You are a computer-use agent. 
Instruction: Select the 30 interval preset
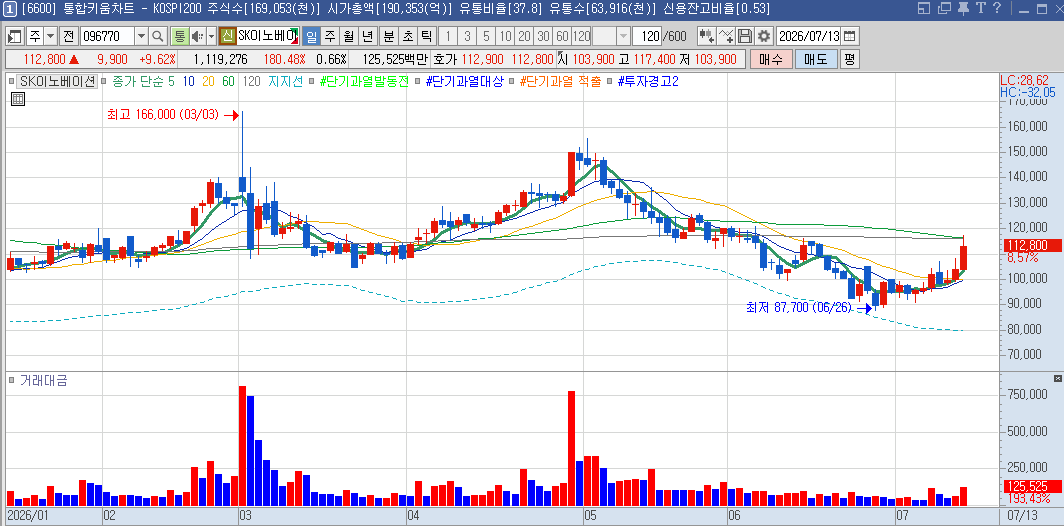(544, 36)
